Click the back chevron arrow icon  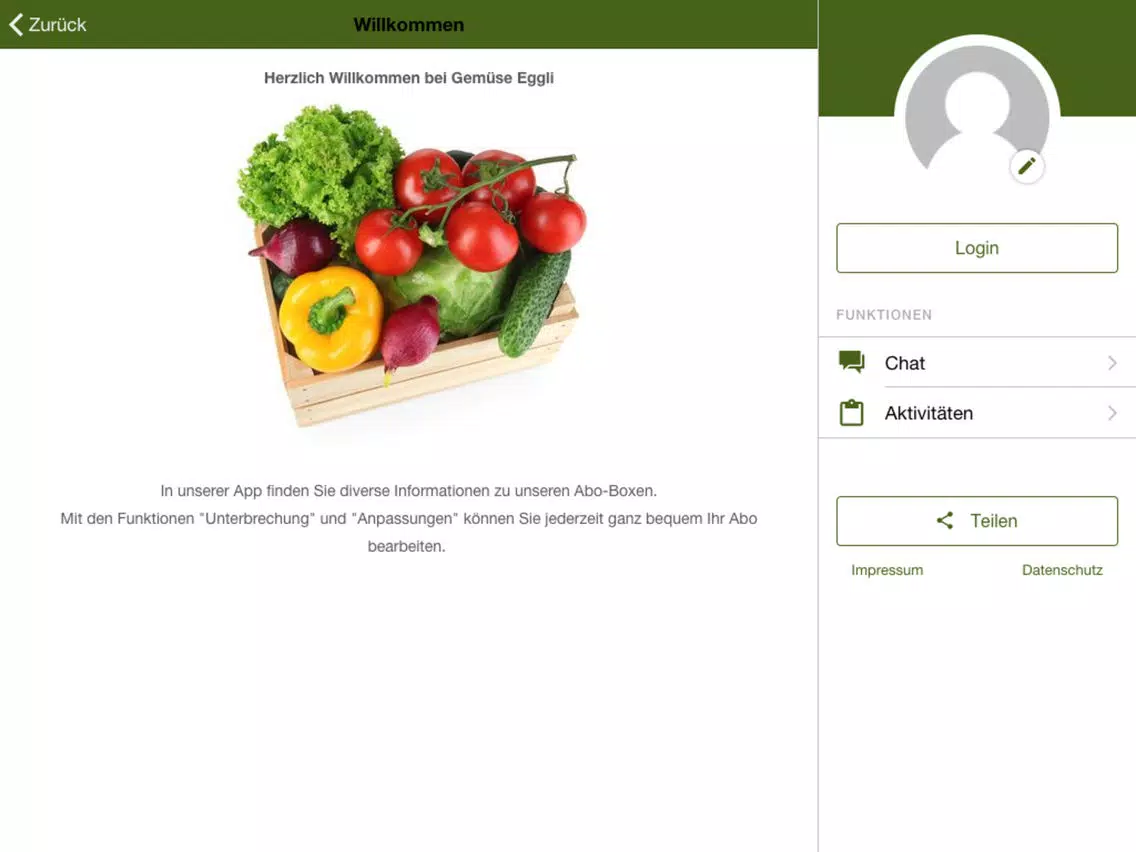[16, 25]
